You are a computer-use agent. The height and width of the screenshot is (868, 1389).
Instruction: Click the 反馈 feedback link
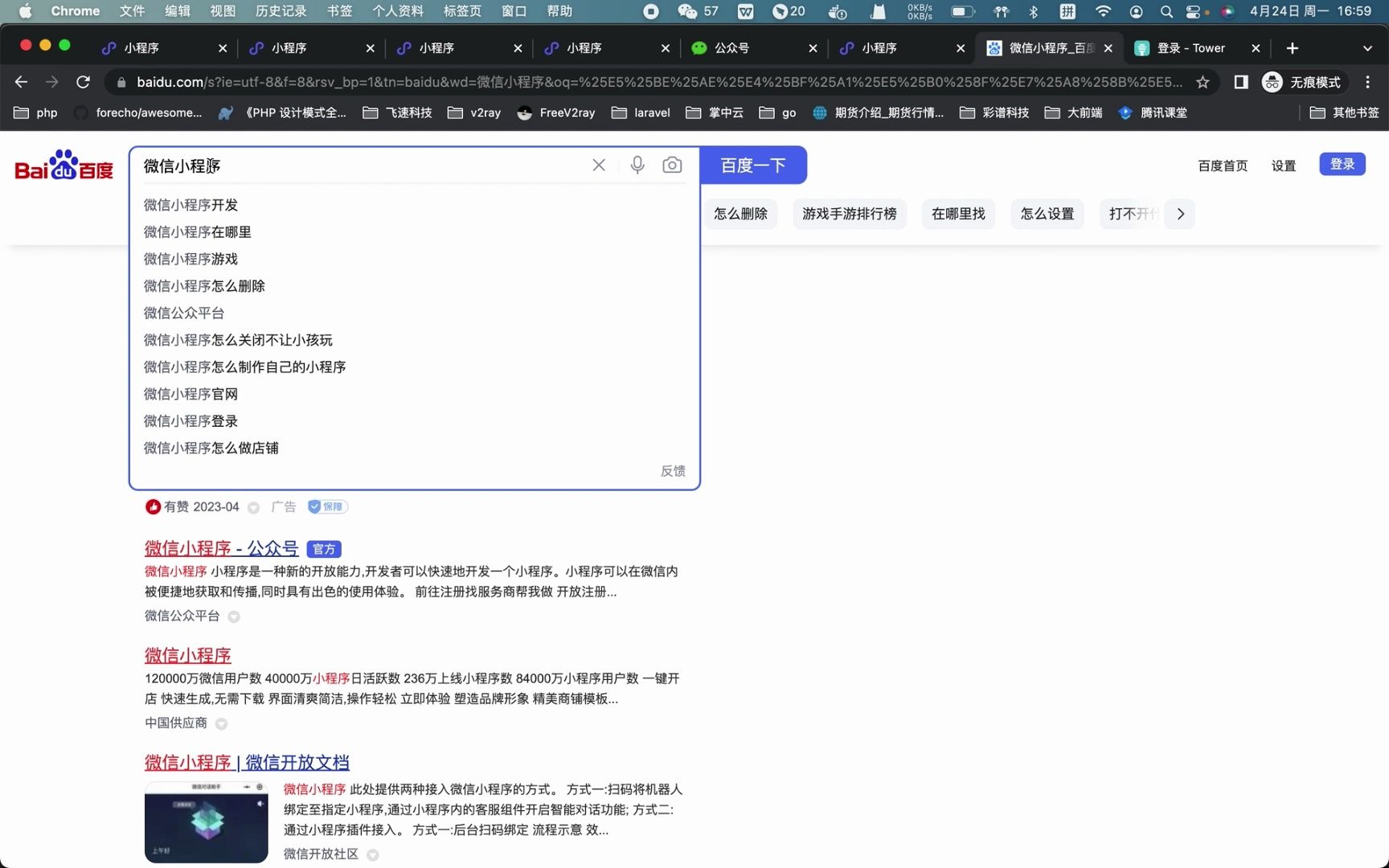coord(673,471)
